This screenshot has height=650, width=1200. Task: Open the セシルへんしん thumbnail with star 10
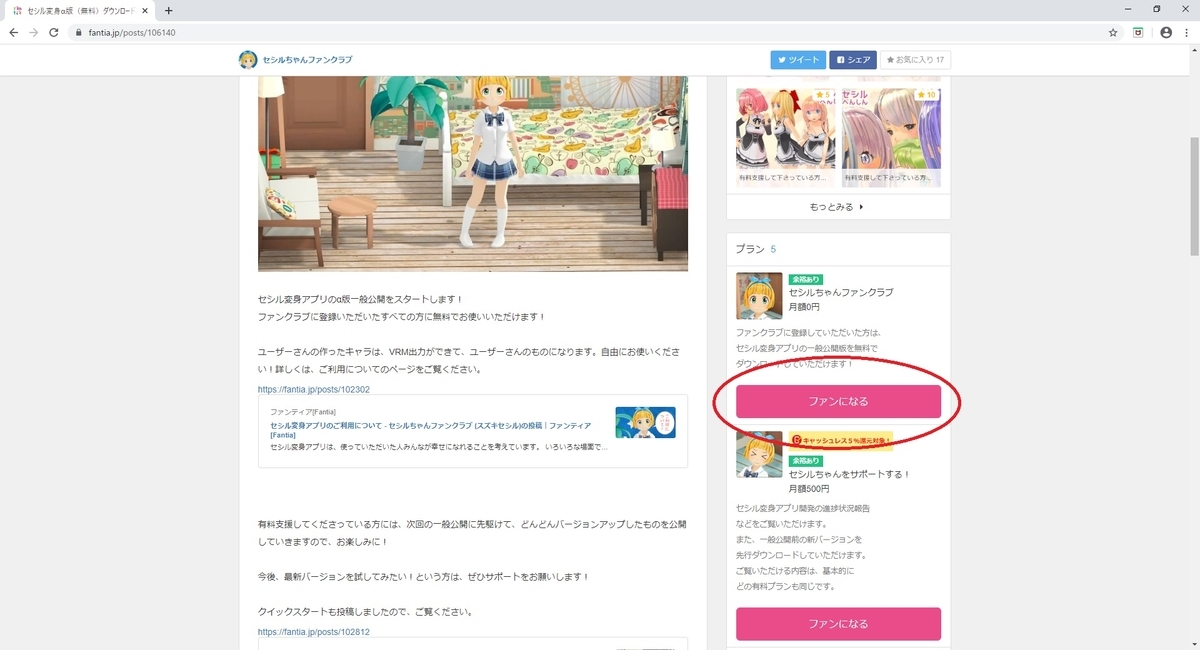click(891, 136)
